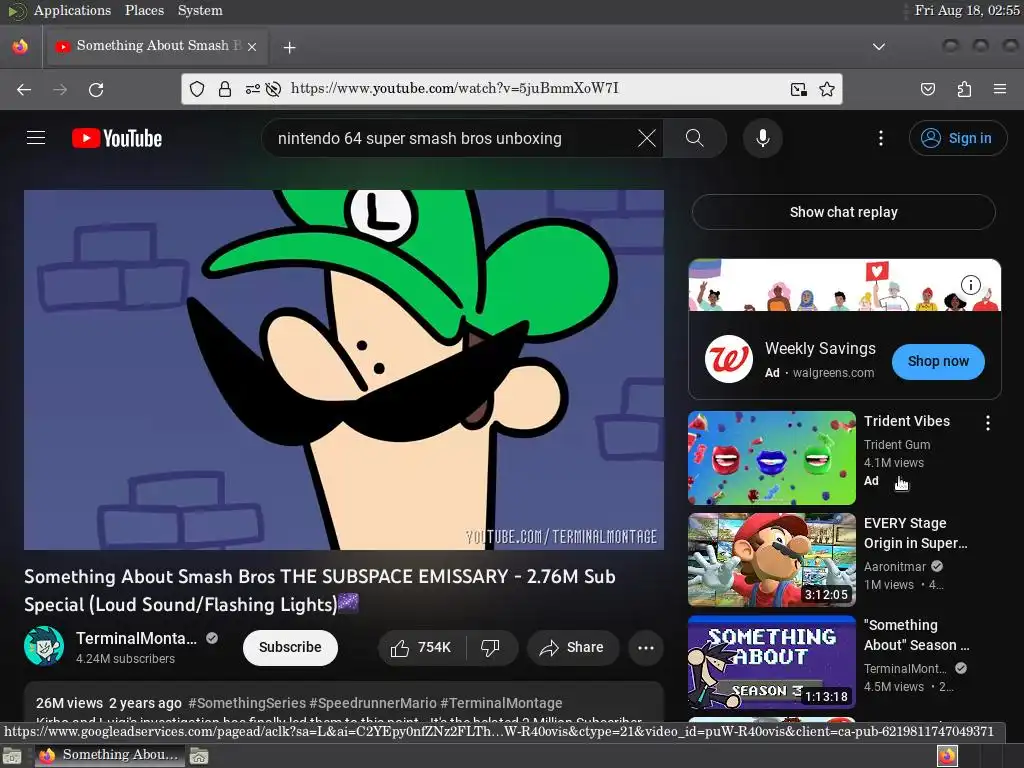Click the #SpeedrunnerMario hashtag

pyautogui.click(x=373, y=703)
